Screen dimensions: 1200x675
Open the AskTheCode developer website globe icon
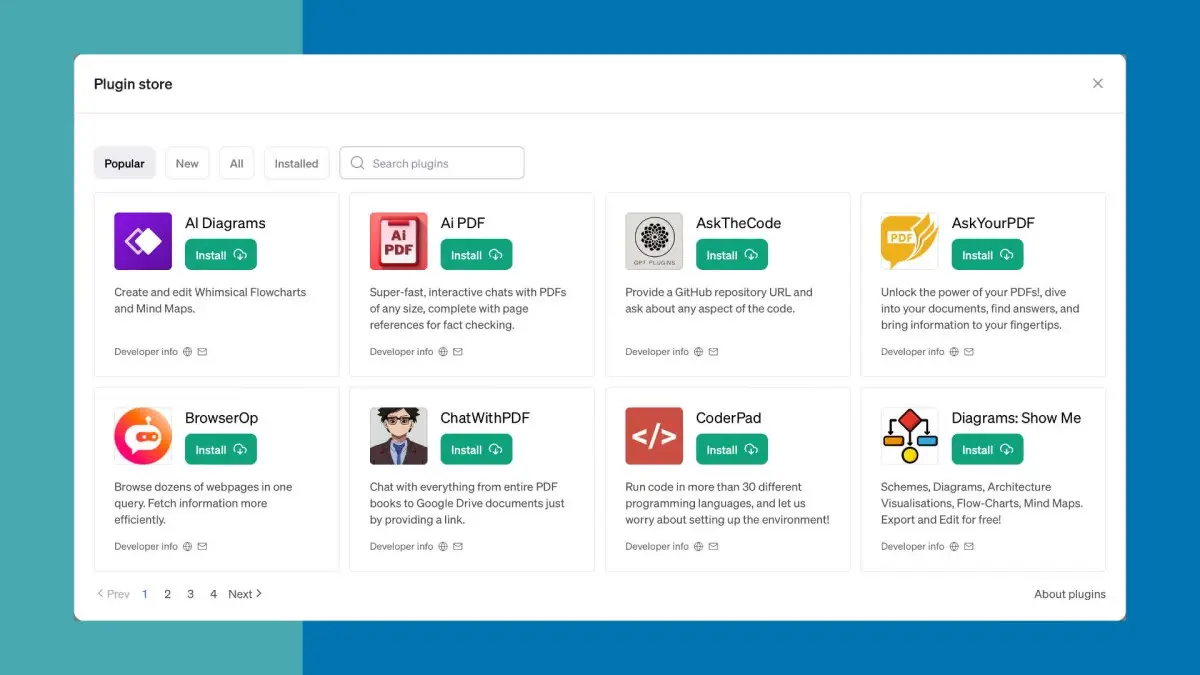(698, 352)
